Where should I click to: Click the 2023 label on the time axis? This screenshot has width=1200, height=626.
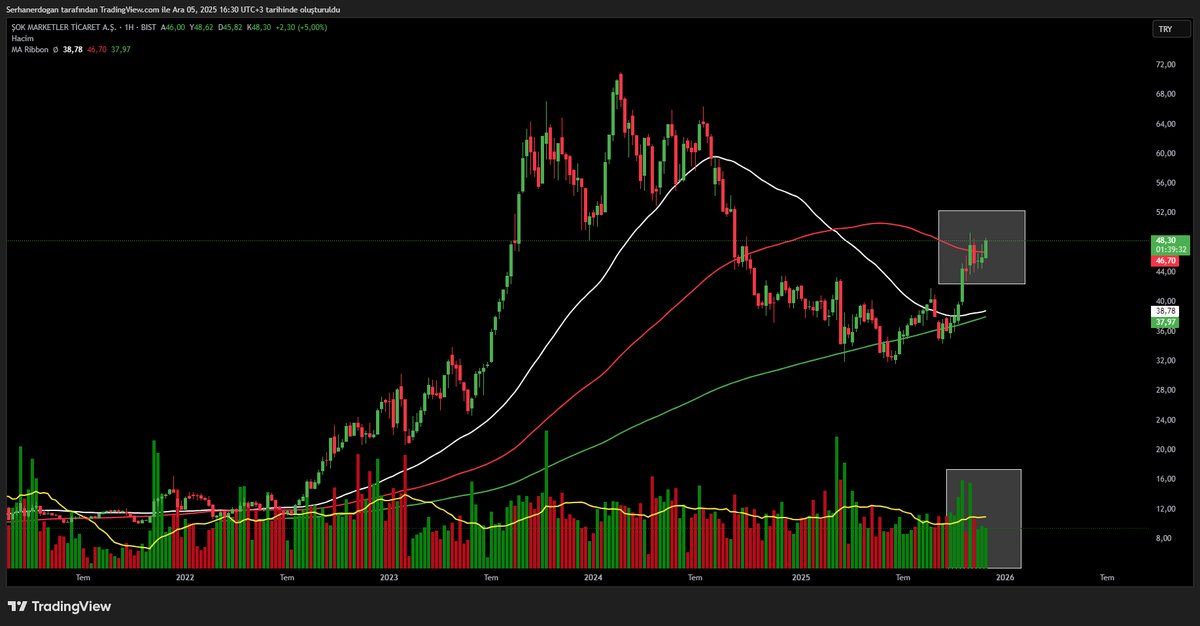[389, 577]
